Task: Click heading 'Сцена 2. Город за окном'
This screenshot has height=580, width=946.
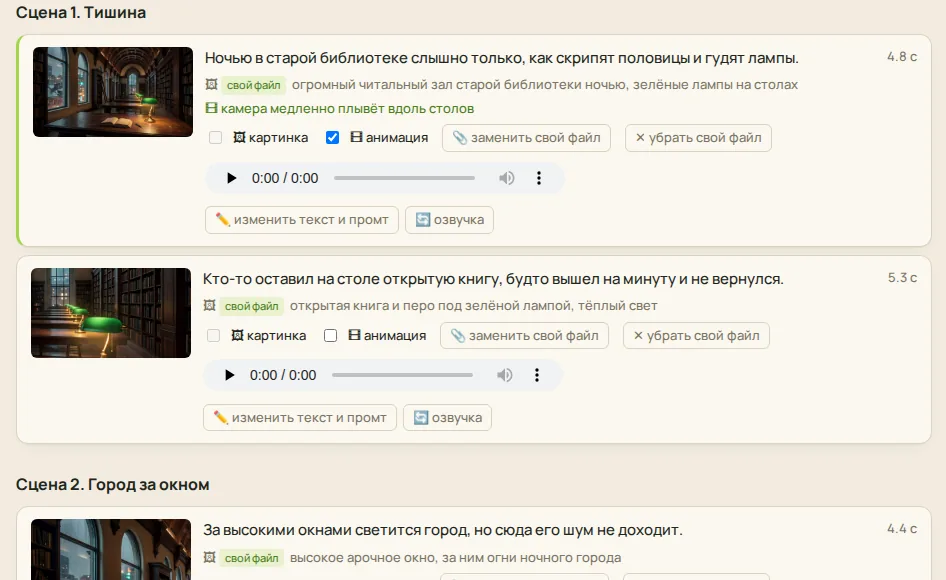Action: (x=113, y=485)
